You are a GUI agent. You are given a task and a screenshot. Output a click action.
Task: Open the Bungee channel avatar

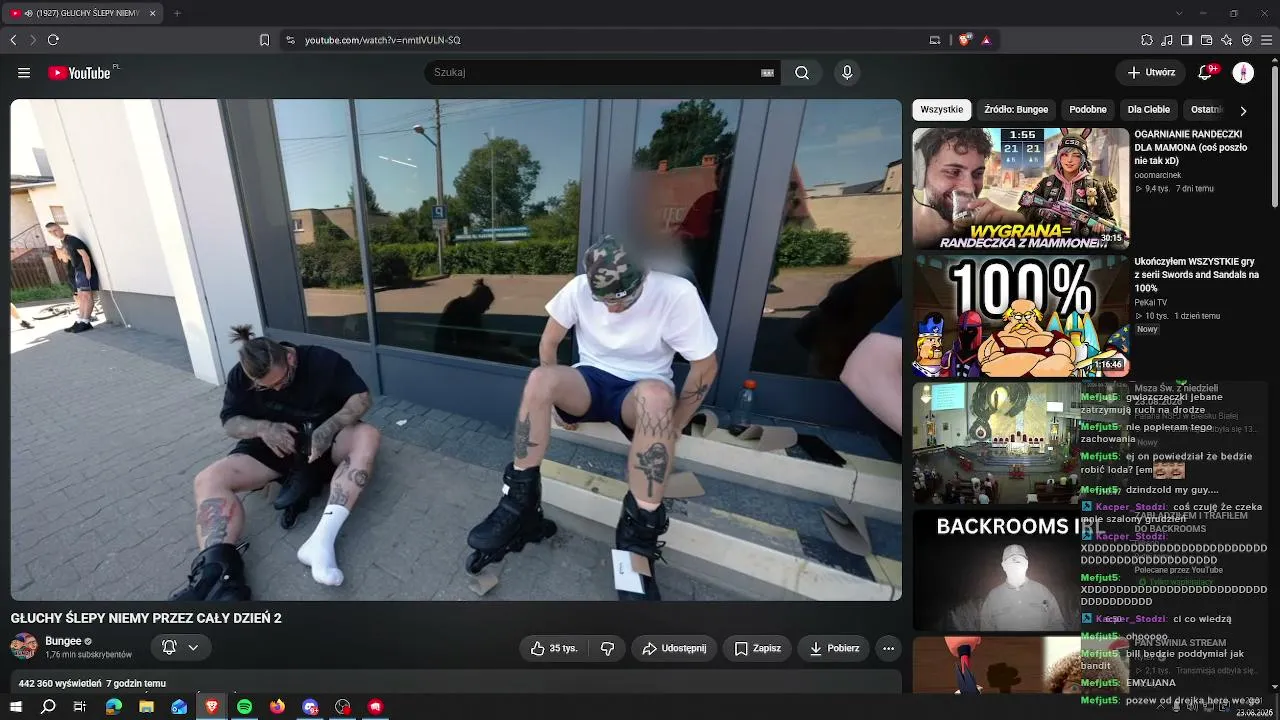24,647
